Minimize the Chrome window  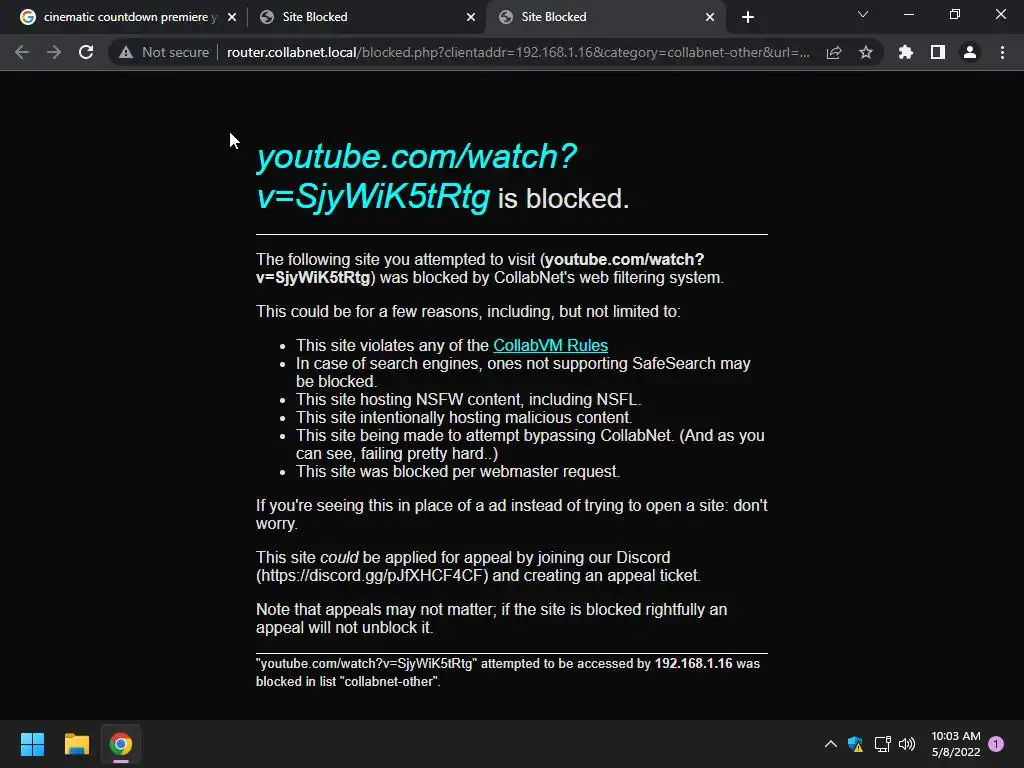pos(908,14)
